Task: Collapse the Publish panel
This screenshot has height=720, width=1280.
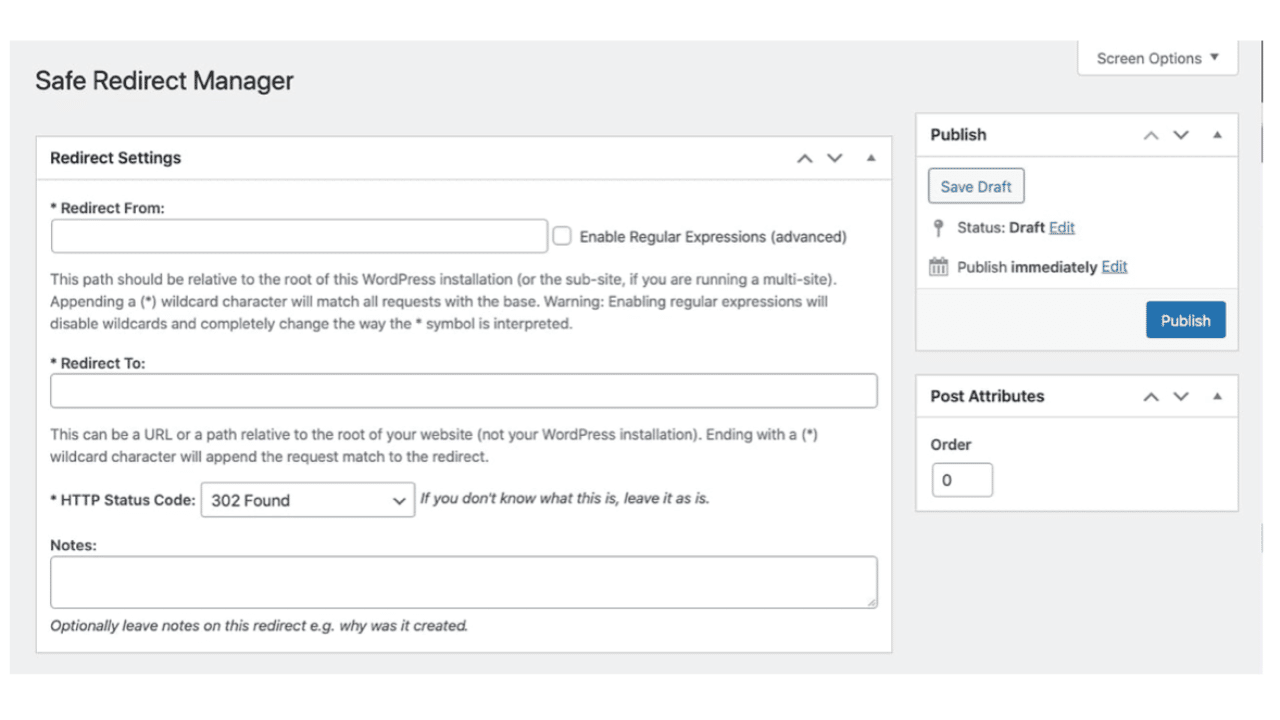Action: coord(1217,135)
